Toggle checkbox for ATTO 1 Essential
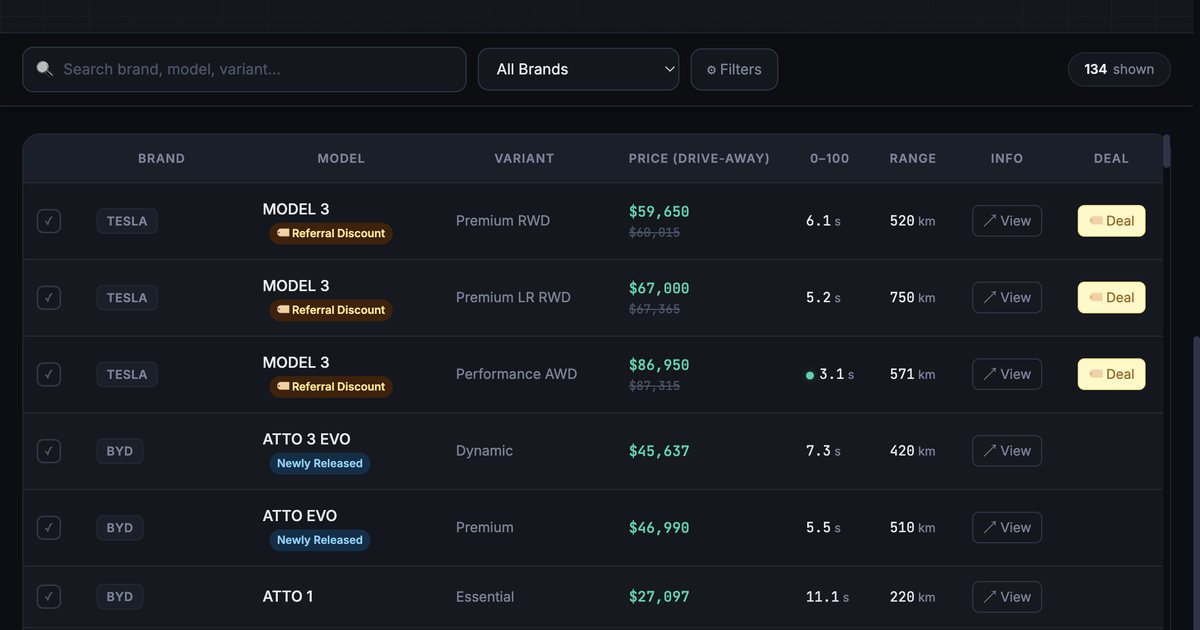Image resolution: width=1200 pixels, height=630 pixels. click(x=49, y=597)
